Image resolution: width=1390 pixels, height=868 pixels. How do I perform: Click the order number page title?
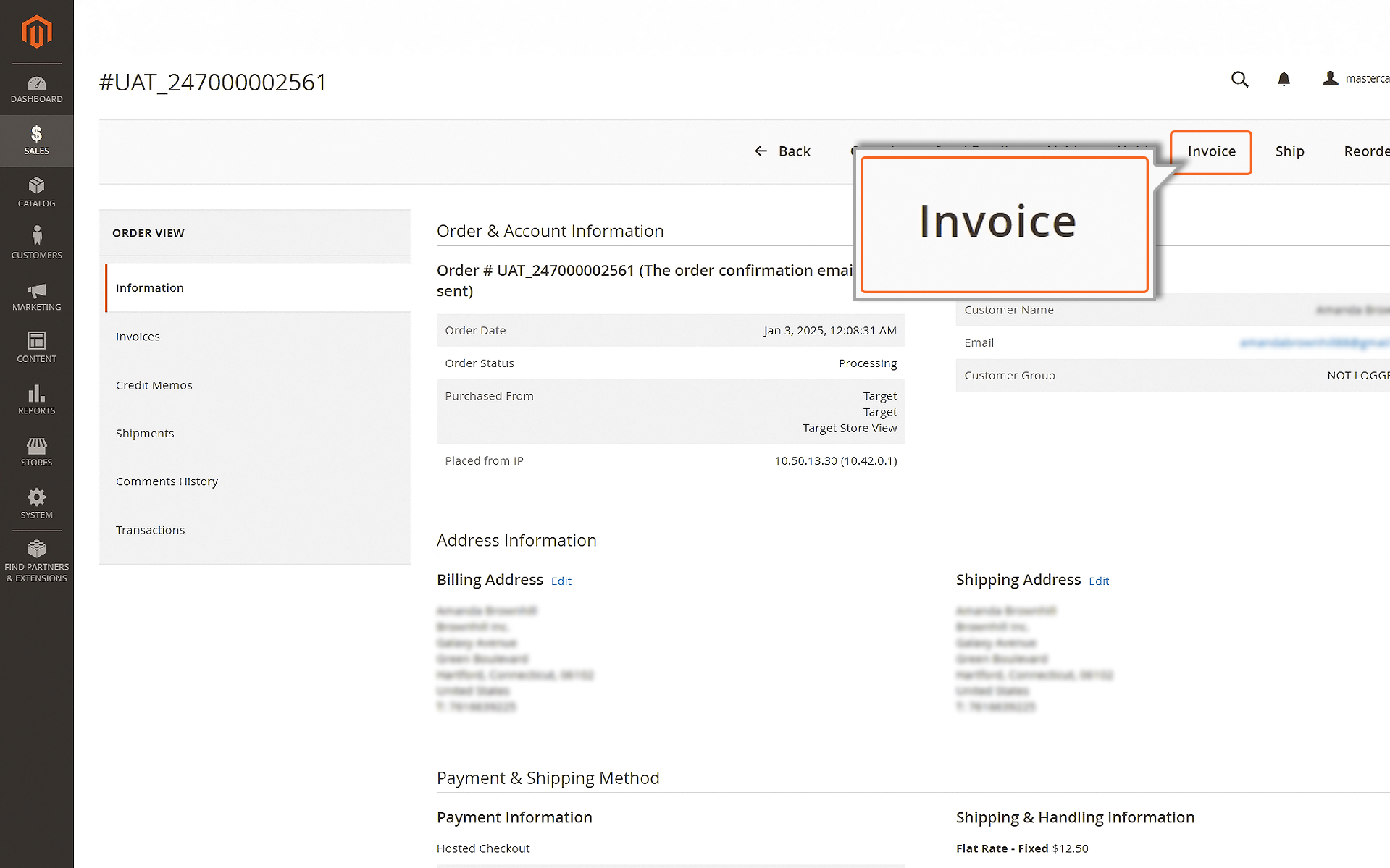point(213,83)
